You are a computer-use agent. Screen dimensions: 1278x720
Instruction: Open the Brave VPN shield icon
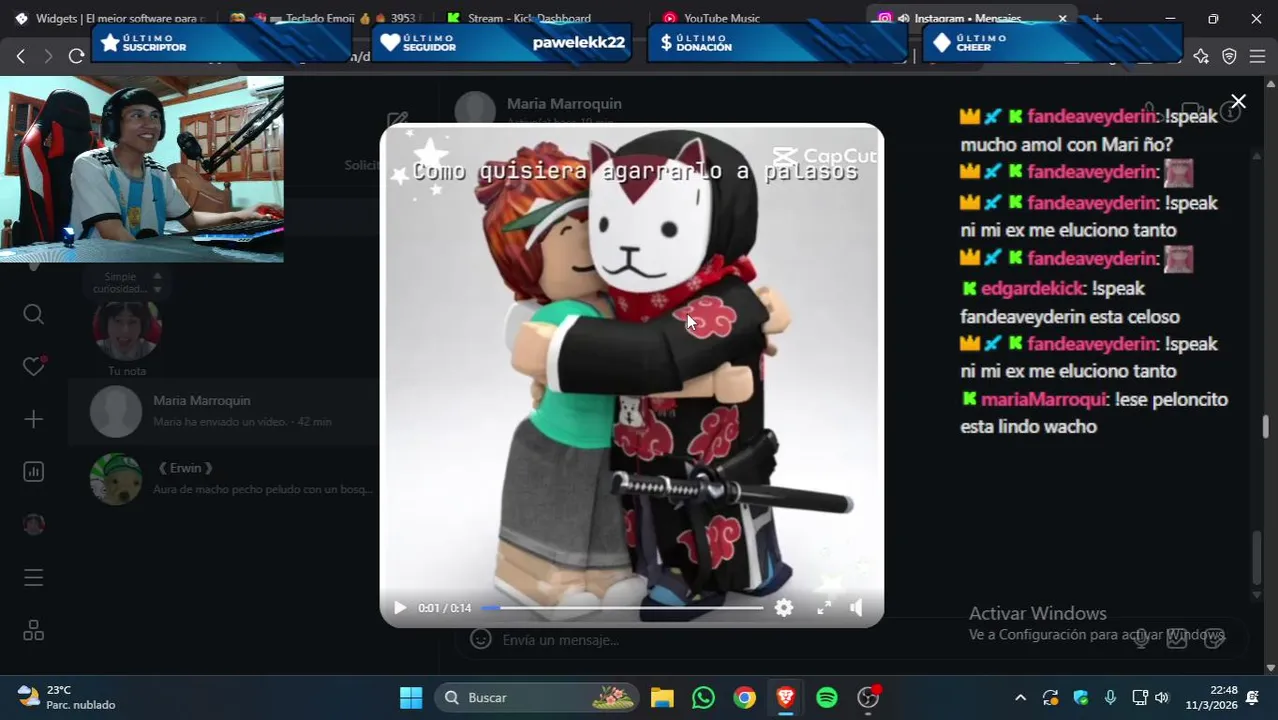(x=1229, y=56)
